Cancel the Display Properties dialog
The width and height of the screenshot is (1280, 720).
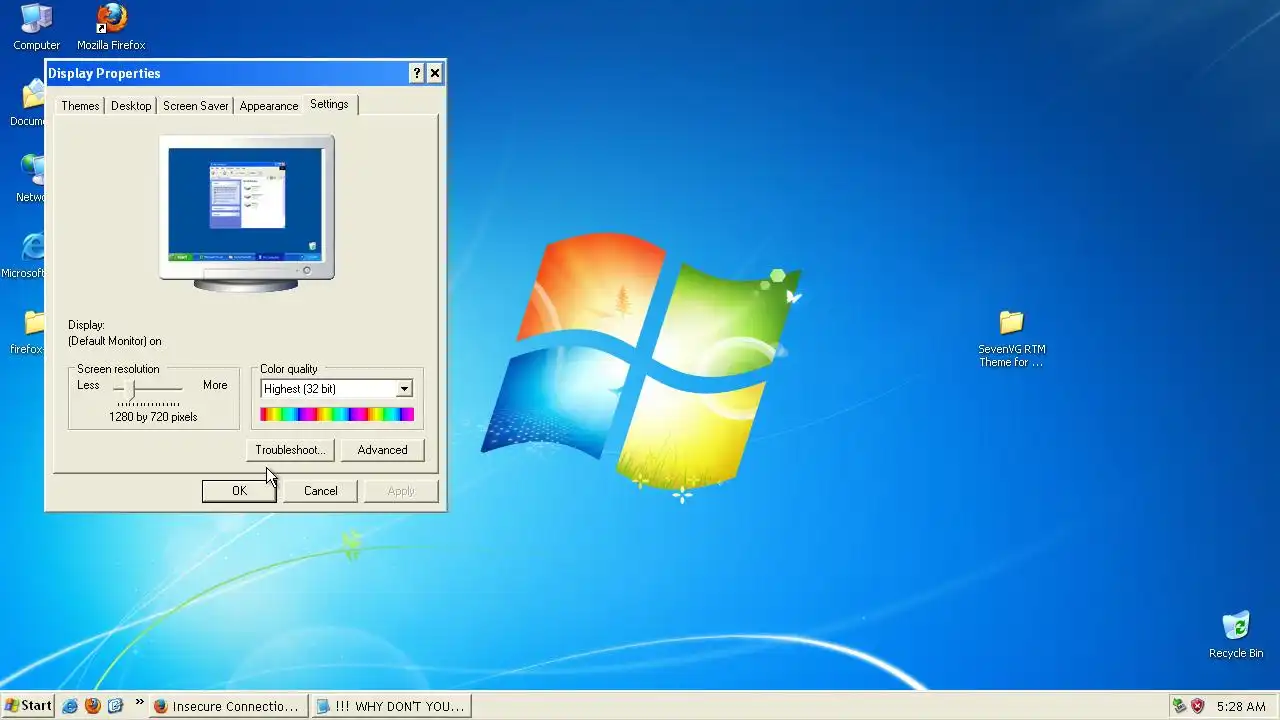click(x=320, y=491)
